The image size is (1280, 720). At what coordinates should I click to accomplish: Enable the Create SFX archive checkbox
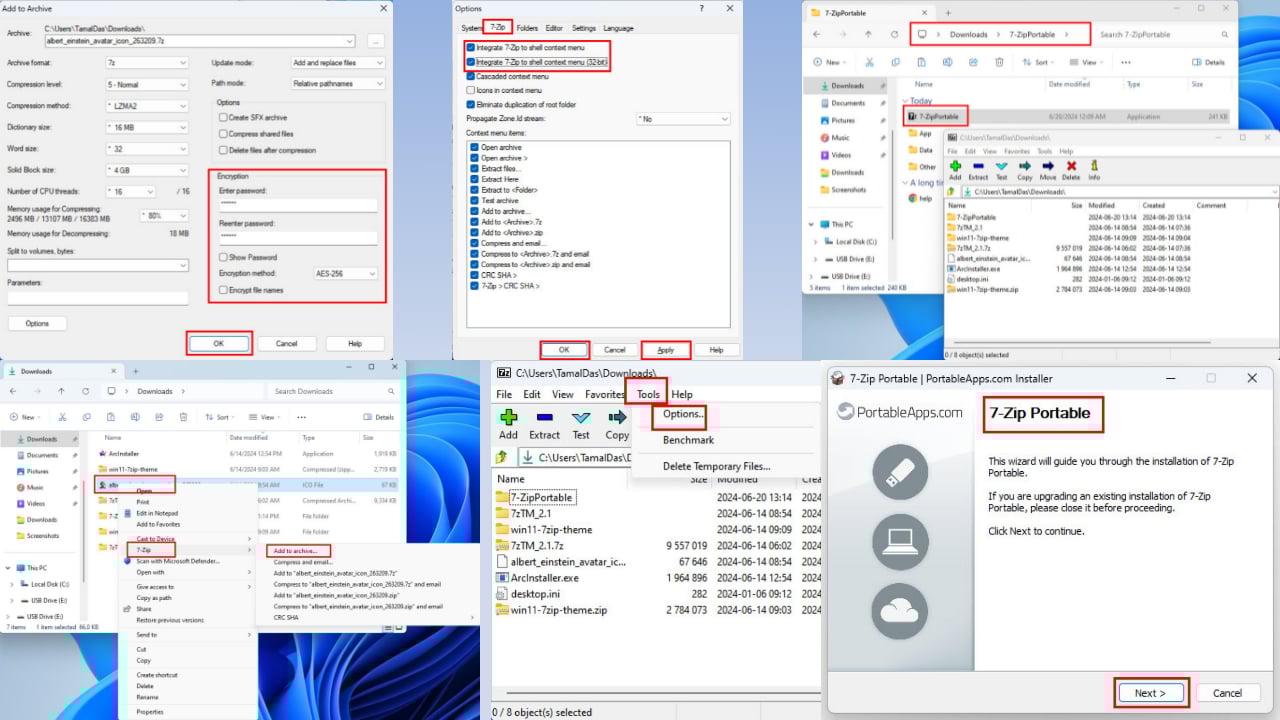click(223, 117)
